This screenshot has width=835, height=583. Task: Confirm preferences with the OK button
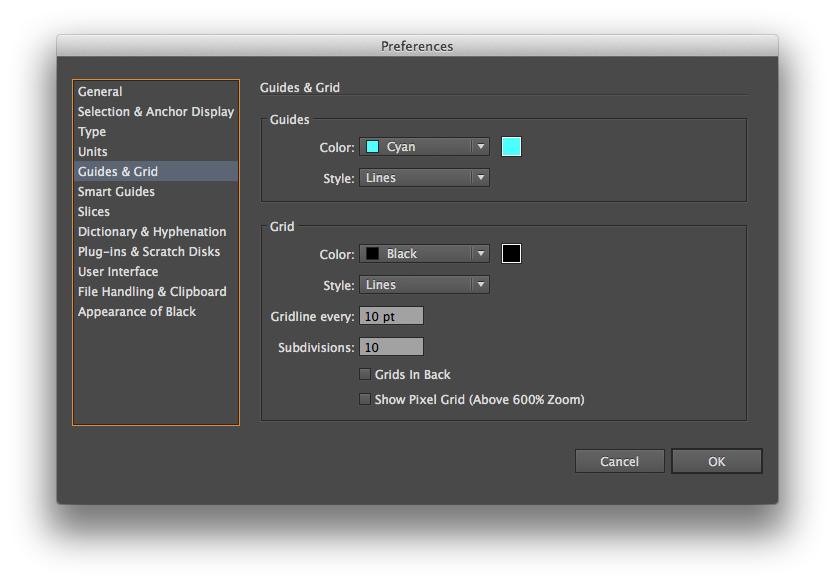(x=717, y=461)
